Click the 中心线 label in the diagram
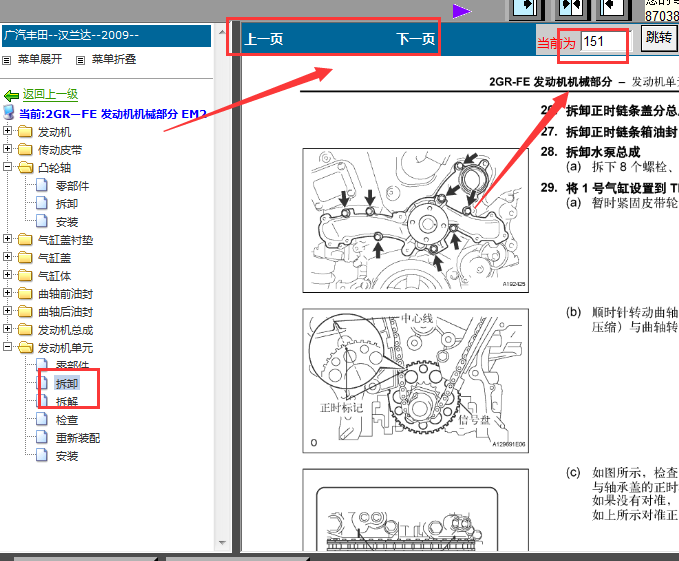 (417, 319)
